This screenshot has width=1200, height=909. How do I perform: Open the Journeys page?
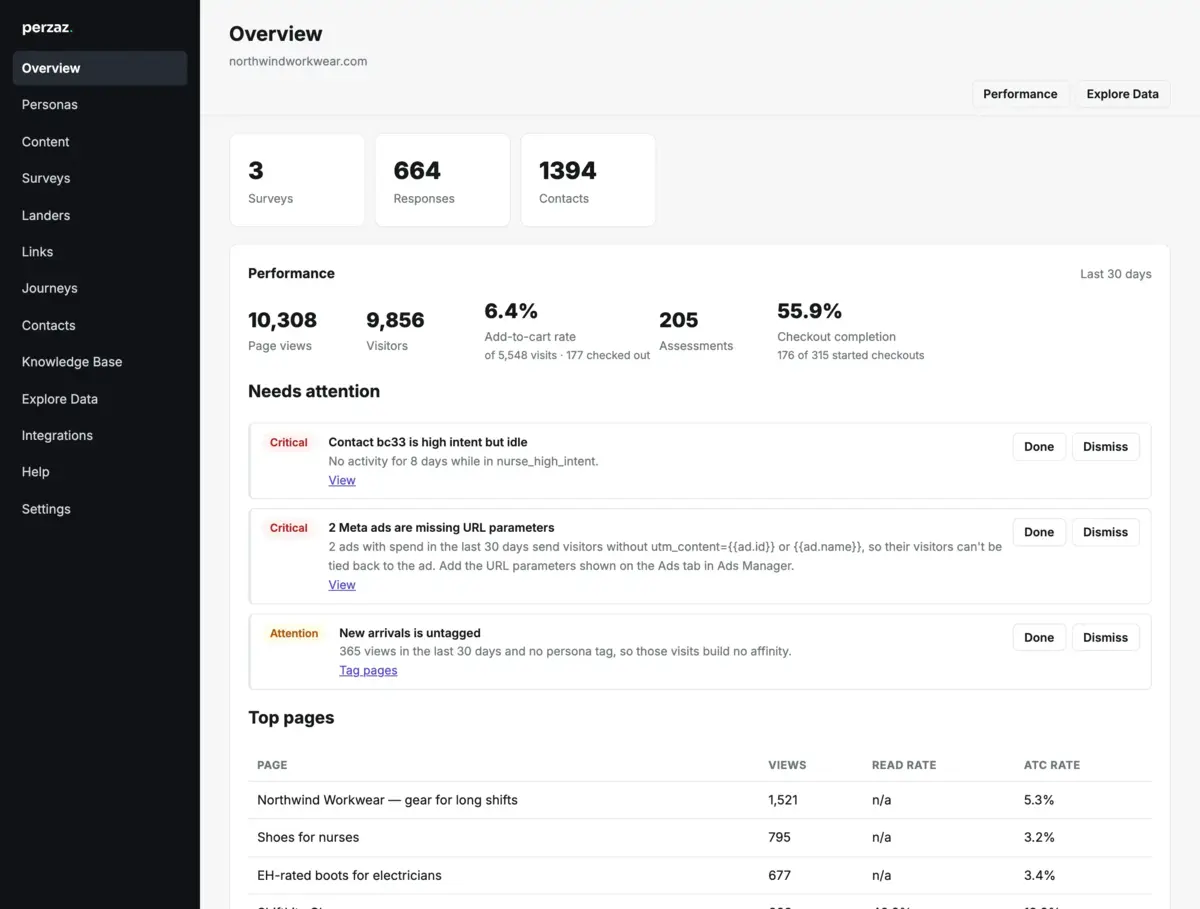(100, 288)
